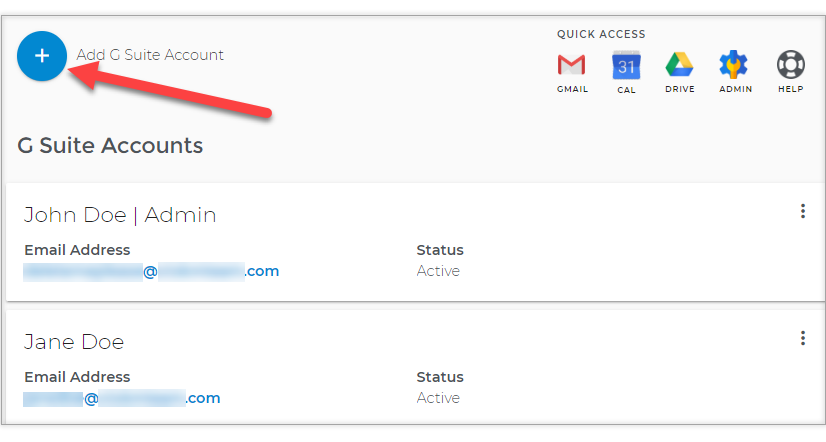The height and width of the screenshot is (442, 826).
Task: Open John Doe's three-dot options menu
Action: click(x=803, y=211)
